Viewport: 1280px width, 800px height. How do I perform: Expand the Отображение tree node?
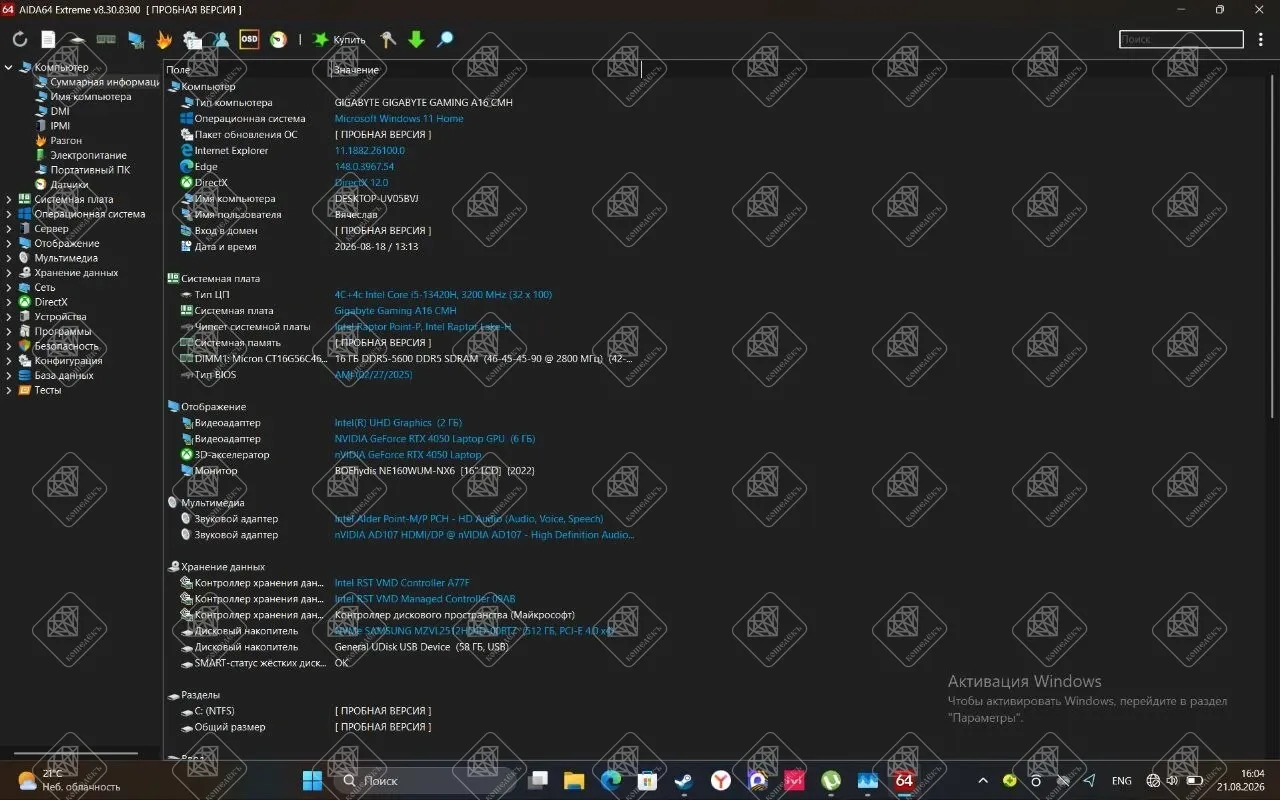[x=9, y=244]
